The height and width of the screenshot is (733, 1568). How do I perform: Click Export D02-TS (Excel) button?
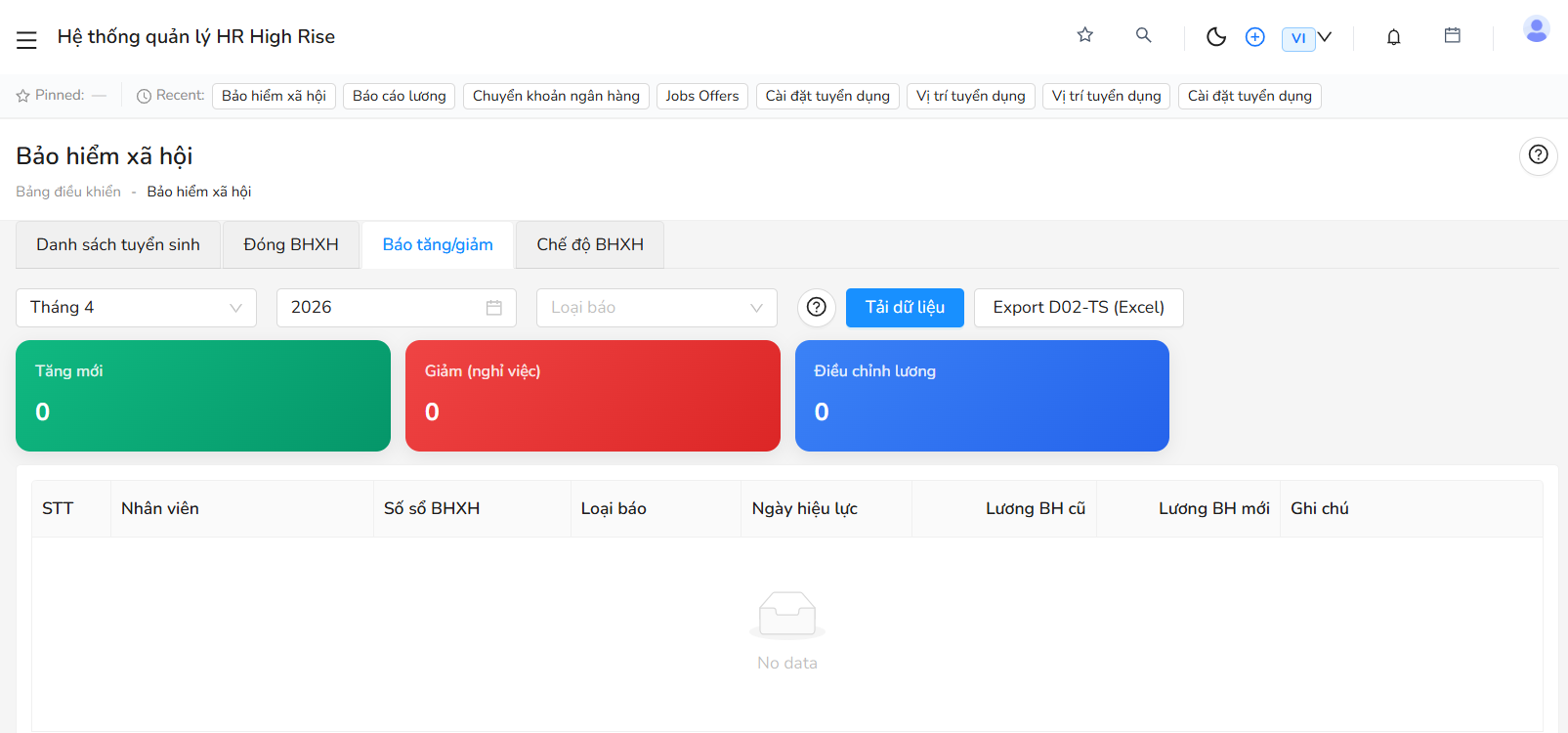[1079, 308]
